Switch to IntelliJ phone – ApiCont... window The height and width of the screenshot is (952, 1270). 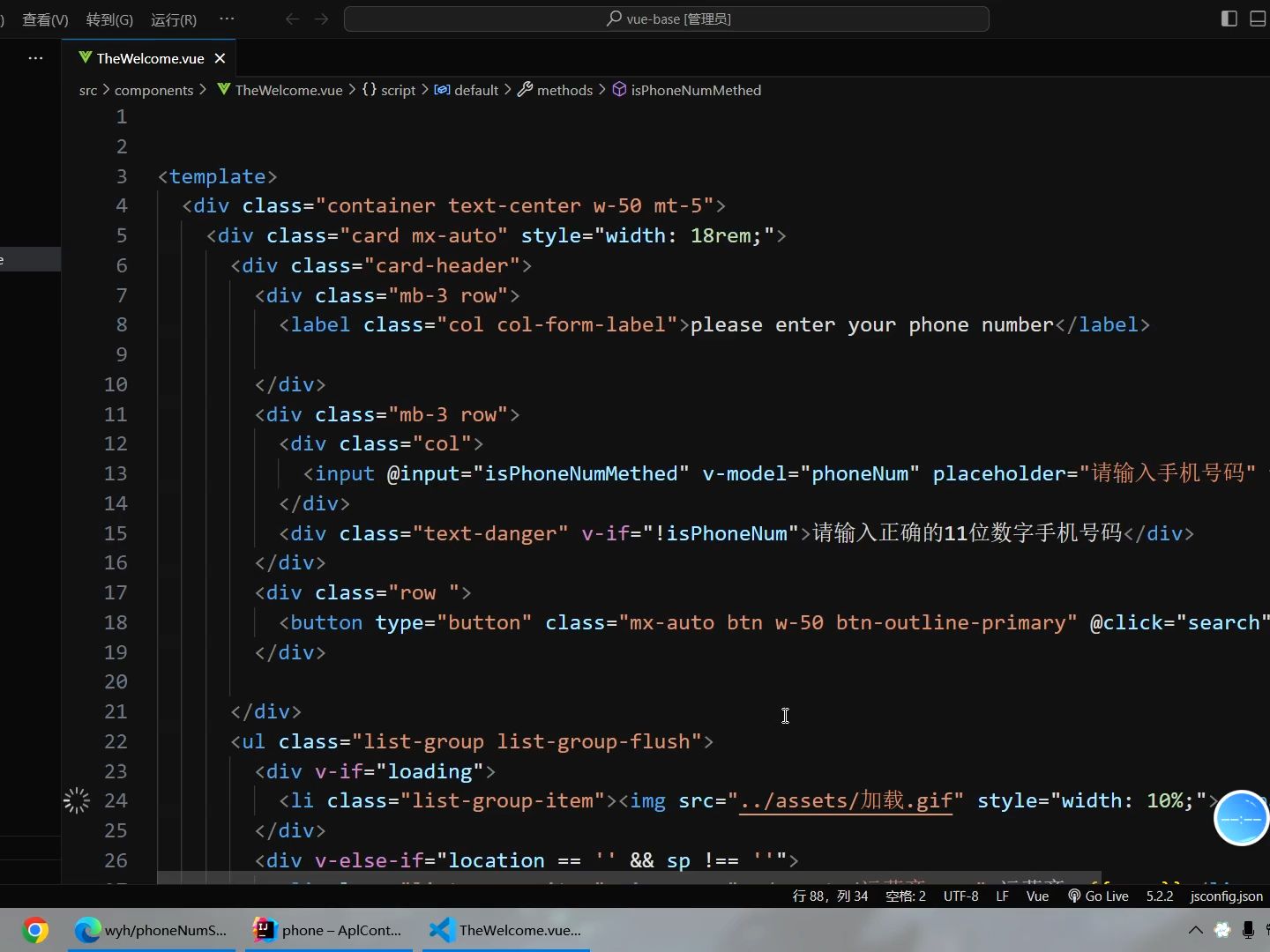328,930
